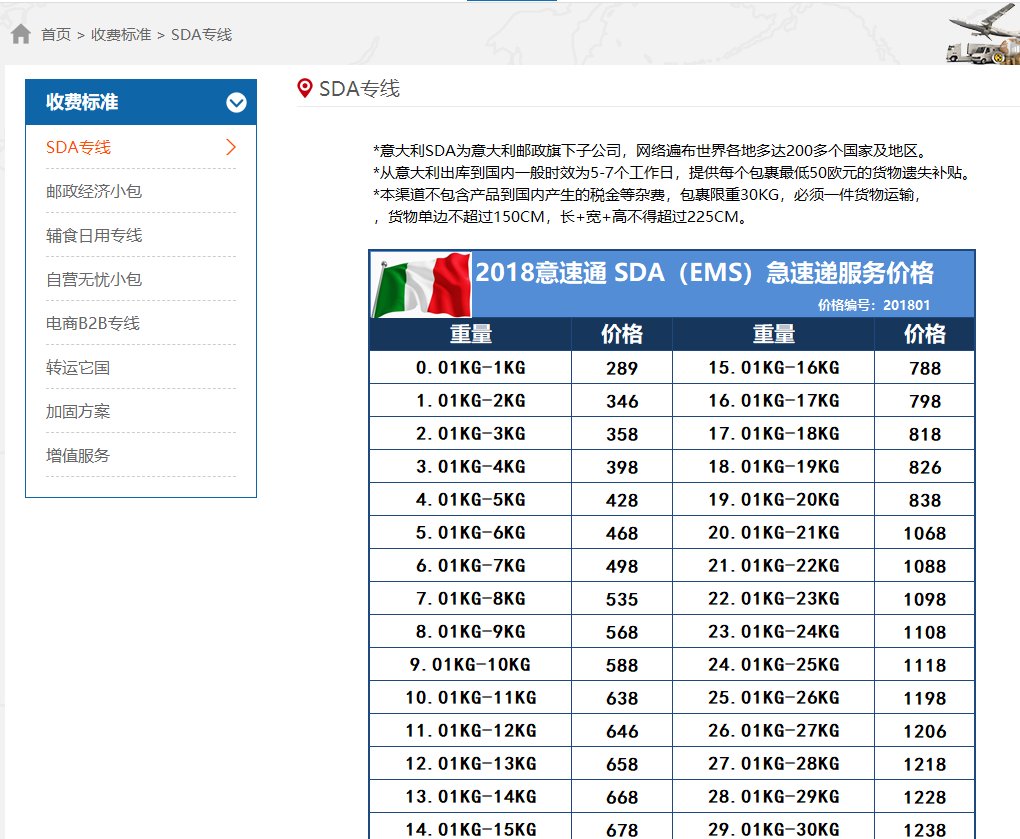Click the price cell 428
Image resolution: width=1020 pixels, height=839 pixels.
pos(622,500)
